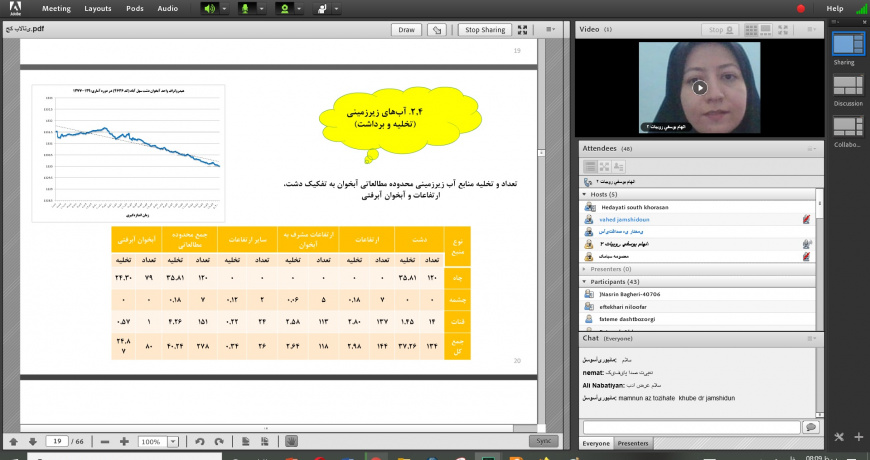Screen dimensions: 870x460
Task: Send the chat message with speech bubble button
Action: click(811, 427)
